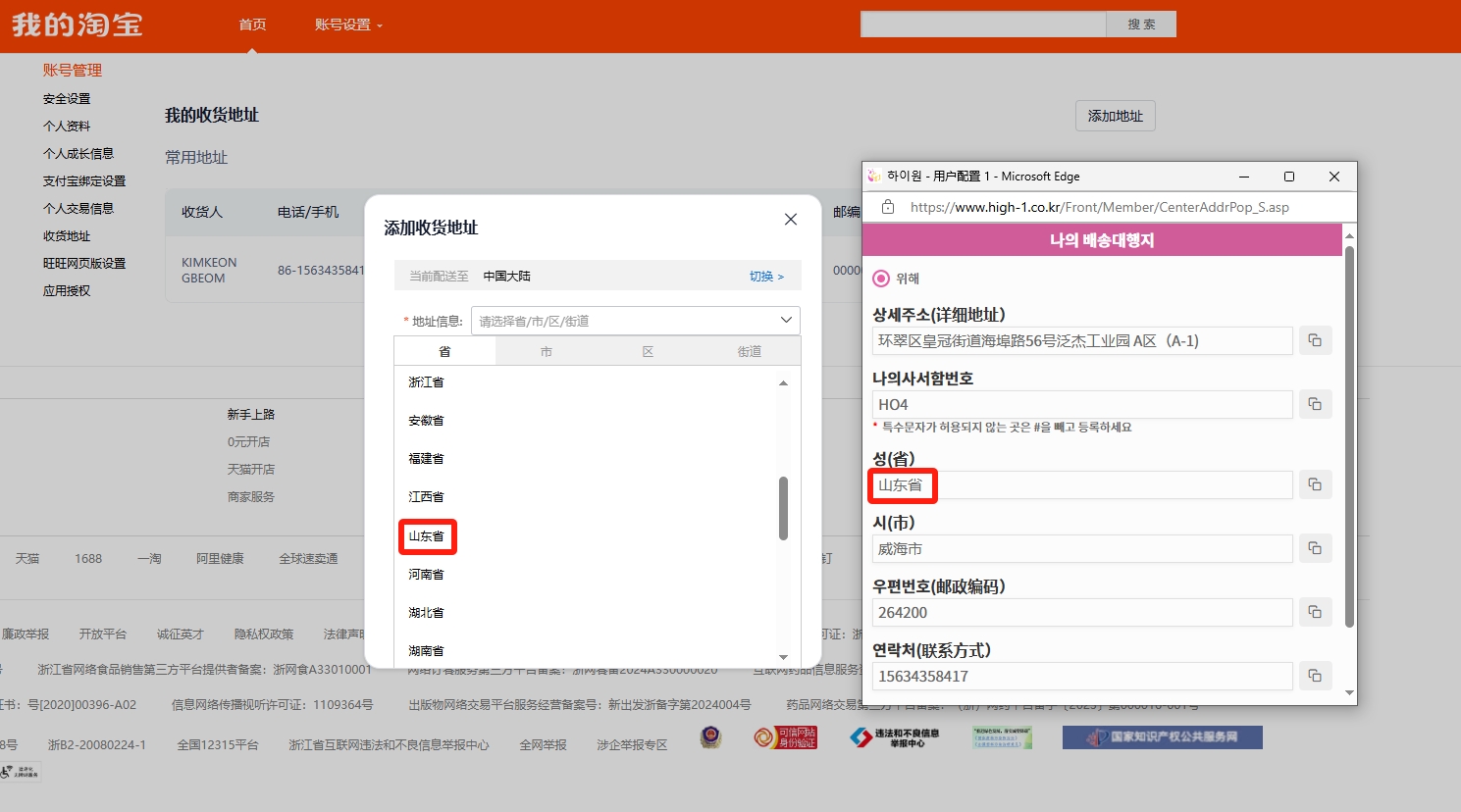This screenshot has width=1461, height=812.
Task: Switch to the 市 tab
Action: (546, 351)
